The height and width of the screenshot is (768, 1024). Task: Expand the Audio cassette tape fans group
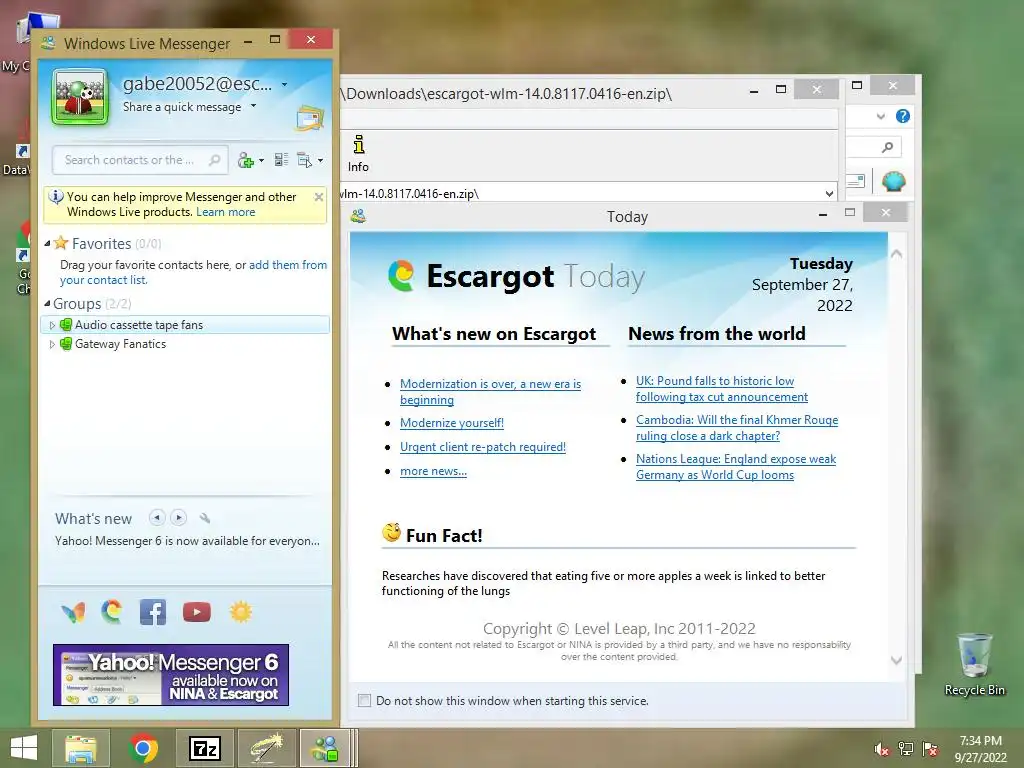coord(52,325)
